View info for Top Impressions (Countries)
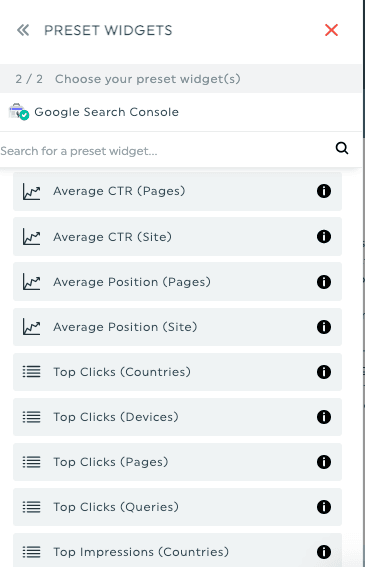 324,552
